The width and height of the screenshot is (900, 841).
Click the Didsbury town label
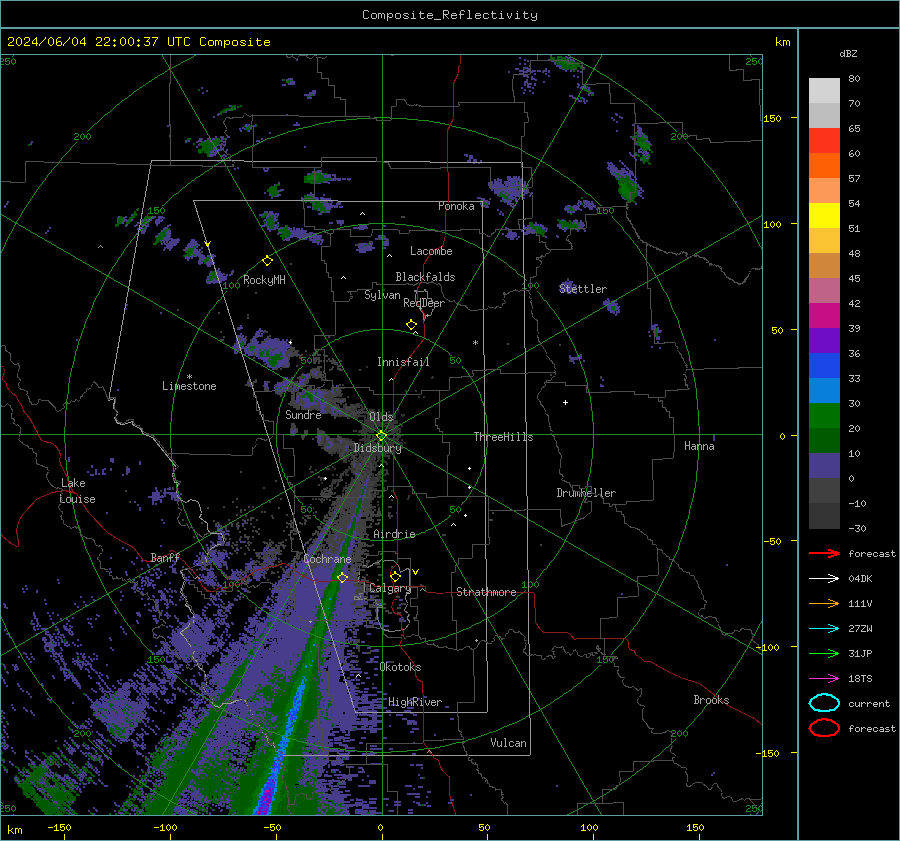(x=377, y=448)
